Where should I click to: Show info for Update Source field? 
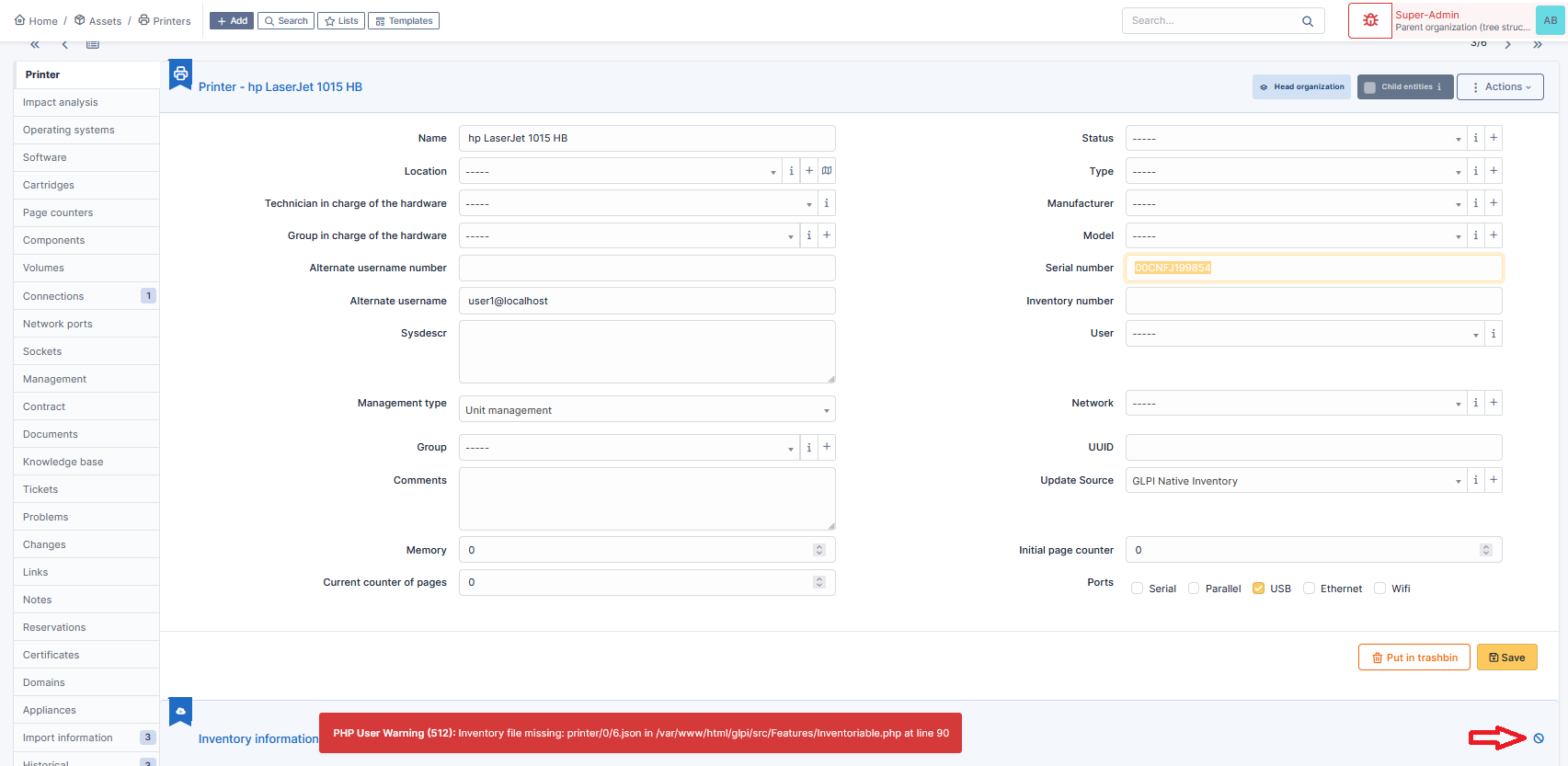point(1476,480)
